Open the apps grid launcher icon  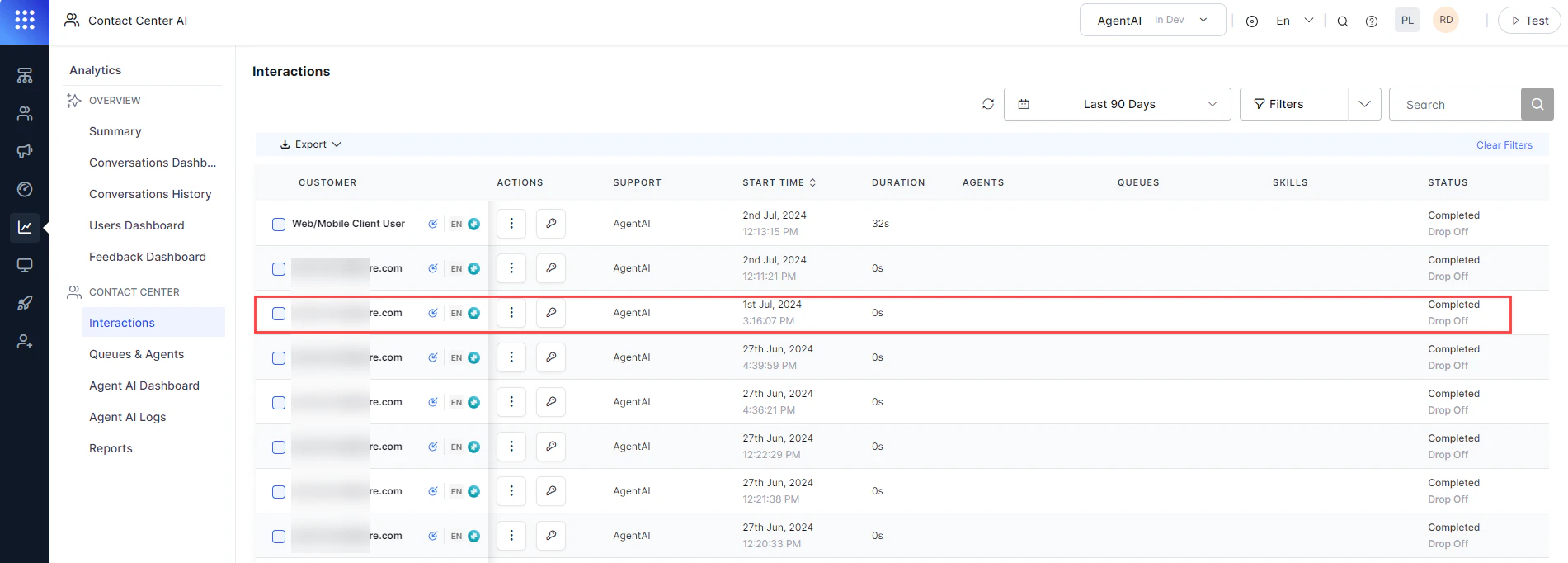[x=25, y=20]
